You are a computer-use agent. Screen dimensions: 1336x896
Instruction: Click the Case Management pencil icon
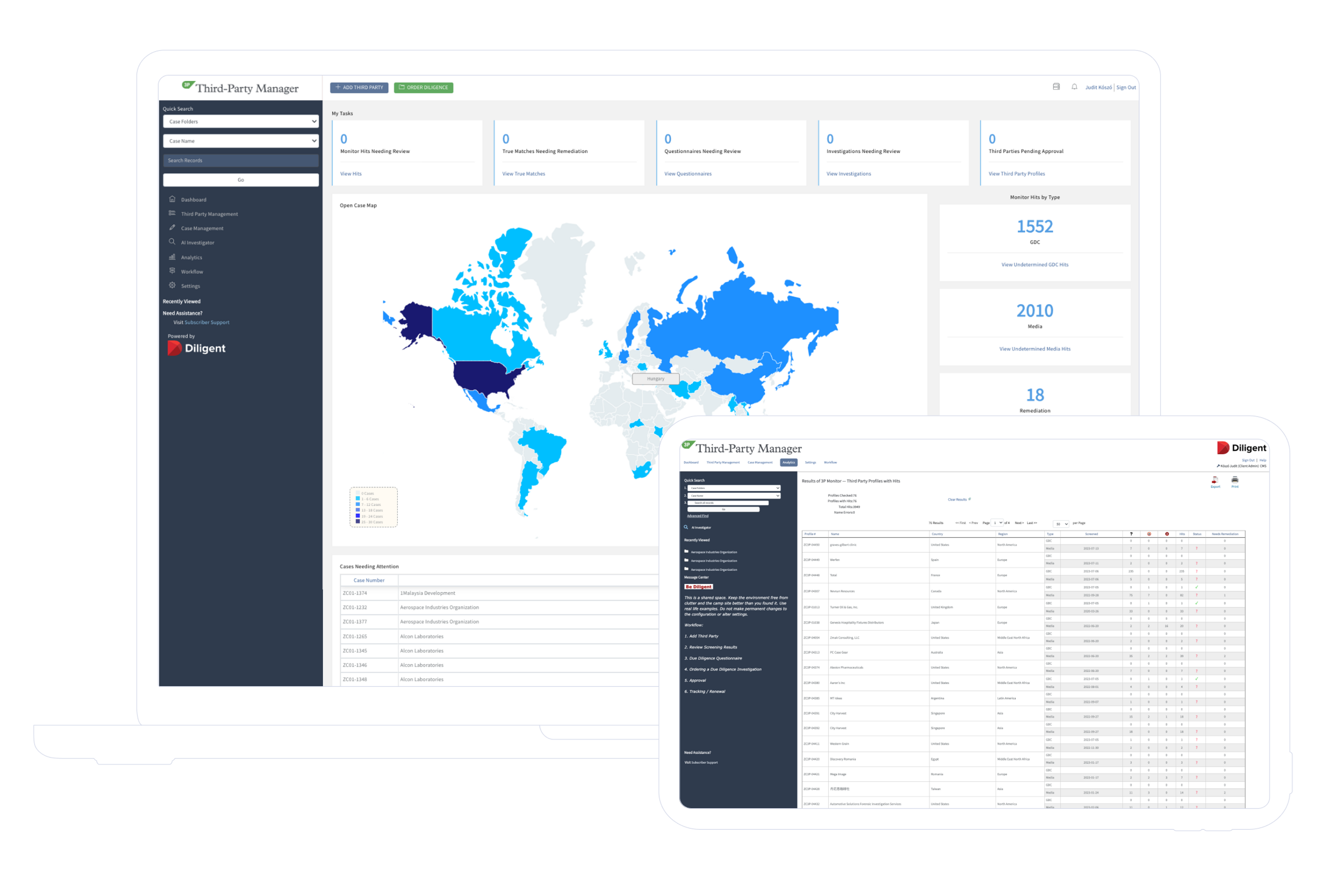coord(172,227)
